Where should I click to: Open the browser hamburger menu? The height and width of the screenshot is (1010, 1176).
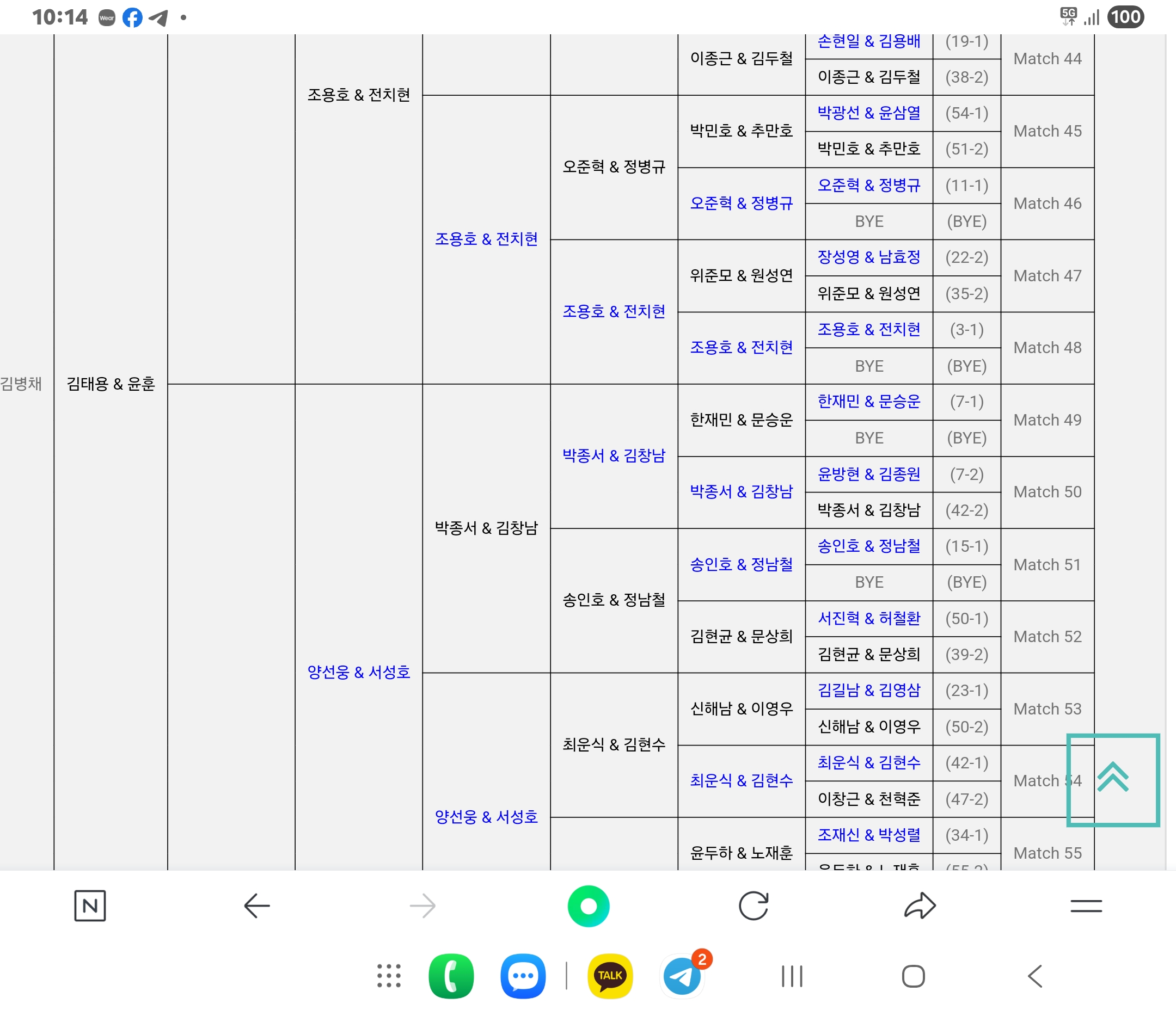1086,906
